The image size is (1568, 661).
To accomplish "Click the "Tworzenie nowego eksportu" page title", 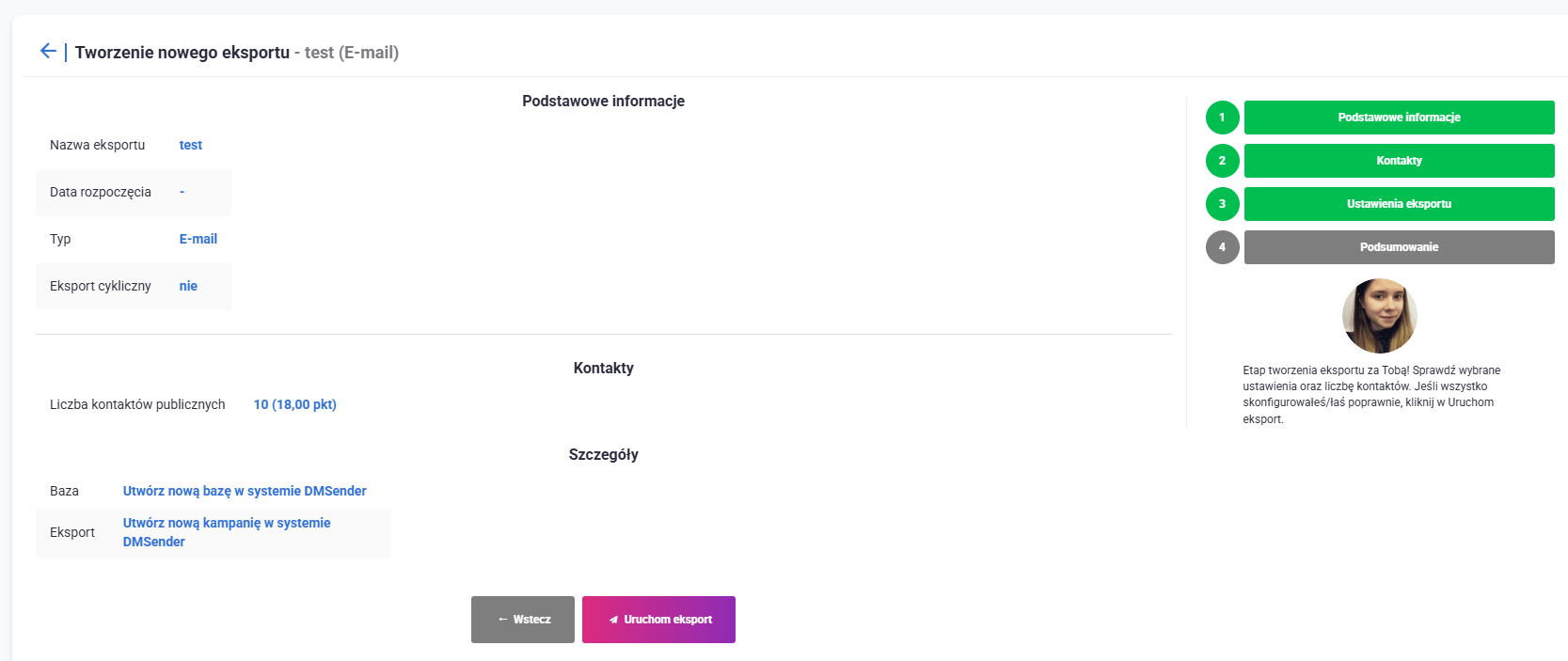I will click(182, 53).
